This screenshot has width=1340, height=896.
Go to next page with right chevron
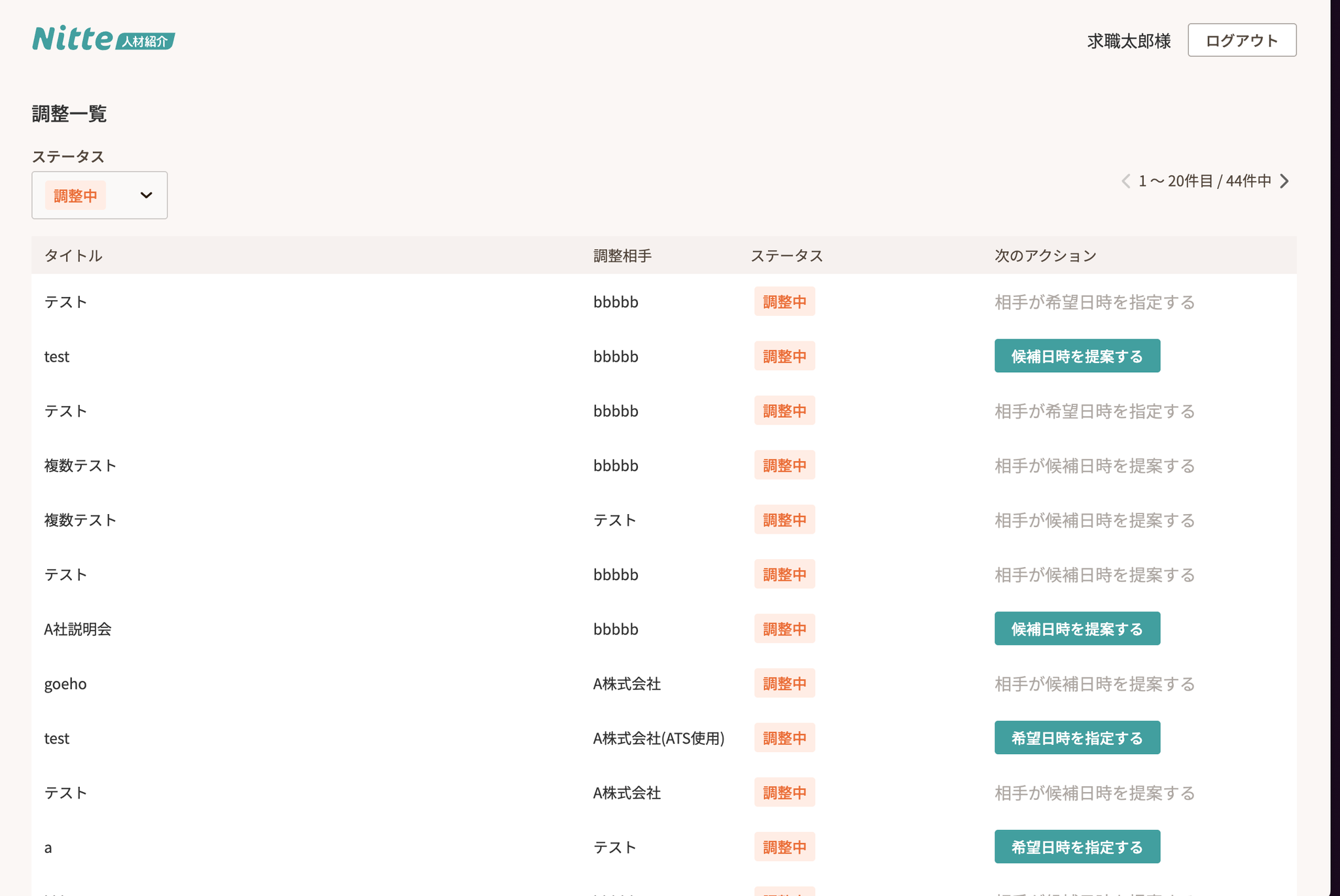coord(1284,181)
